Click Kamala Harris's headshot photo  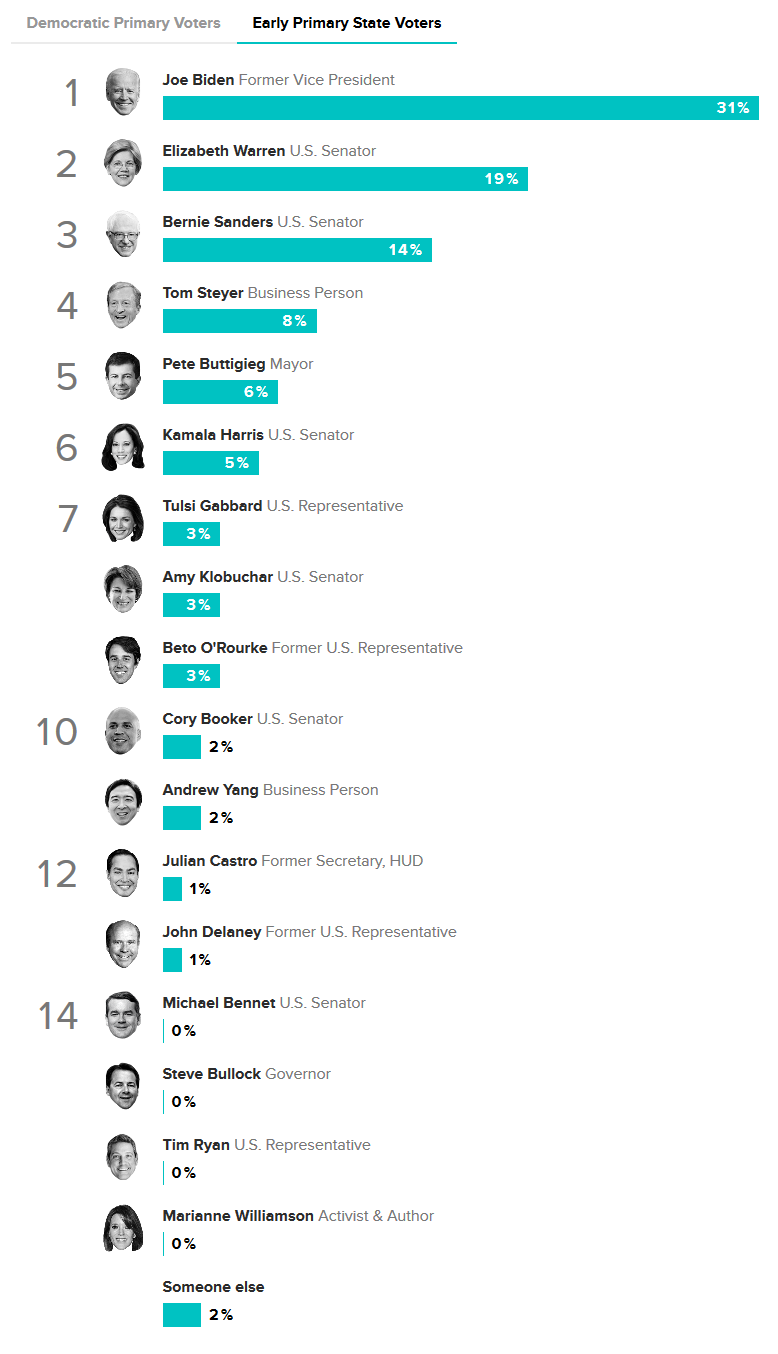[x=123, y=447]
